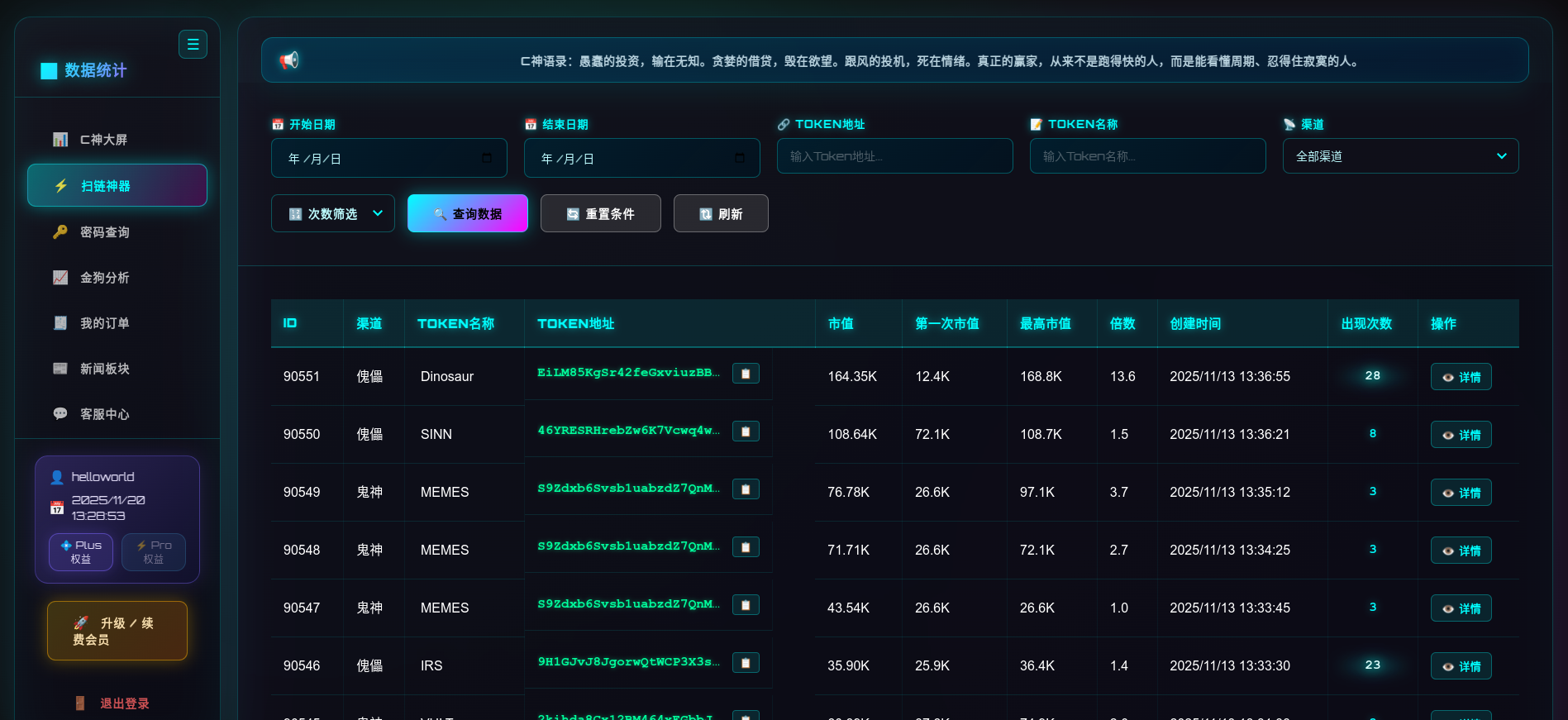Open the 次数筛选 filter dropdown
This screenshot has height=720, width=1568.
(333, 214)
